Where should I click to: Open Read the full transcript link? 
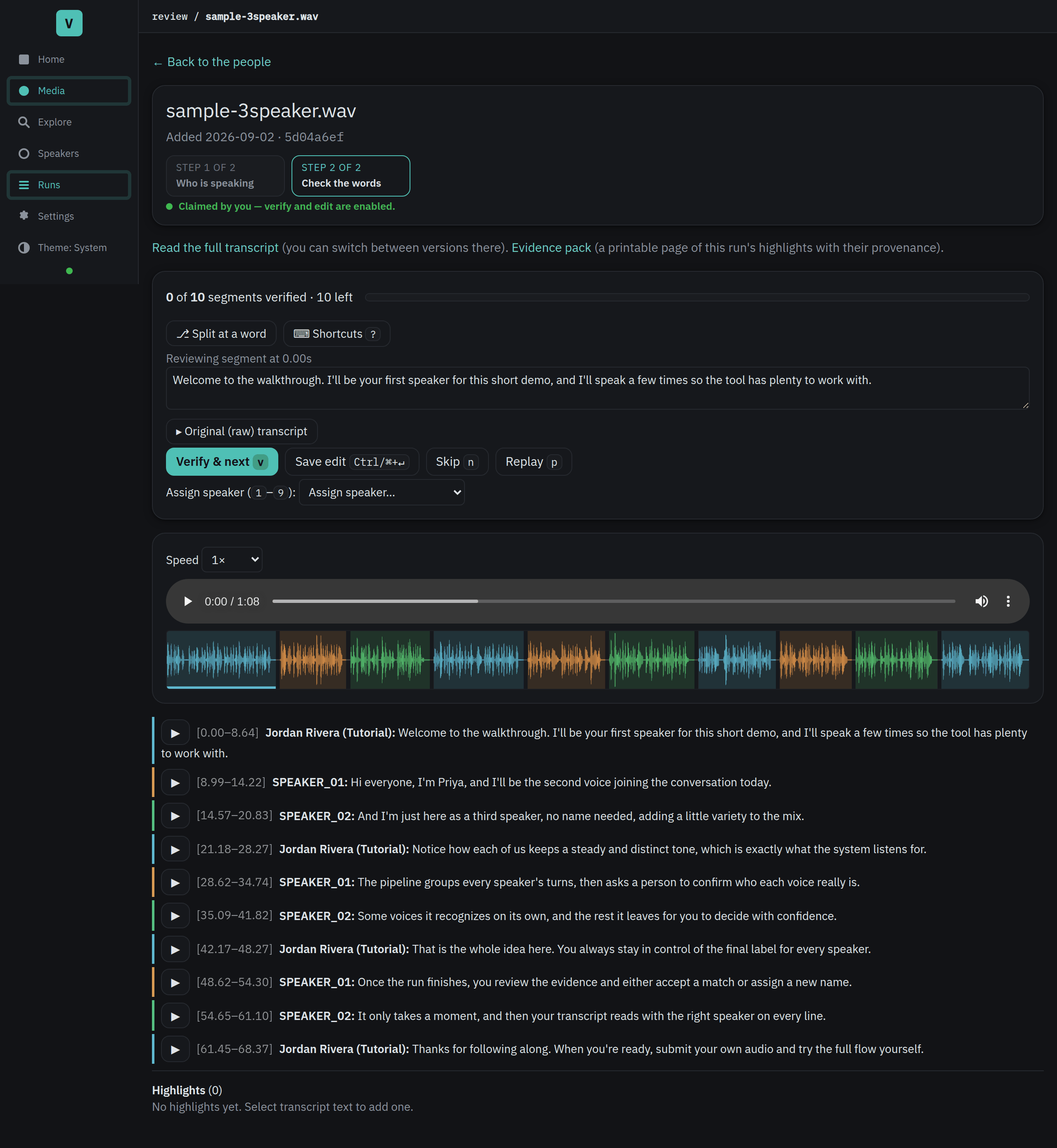pos(215,248)
